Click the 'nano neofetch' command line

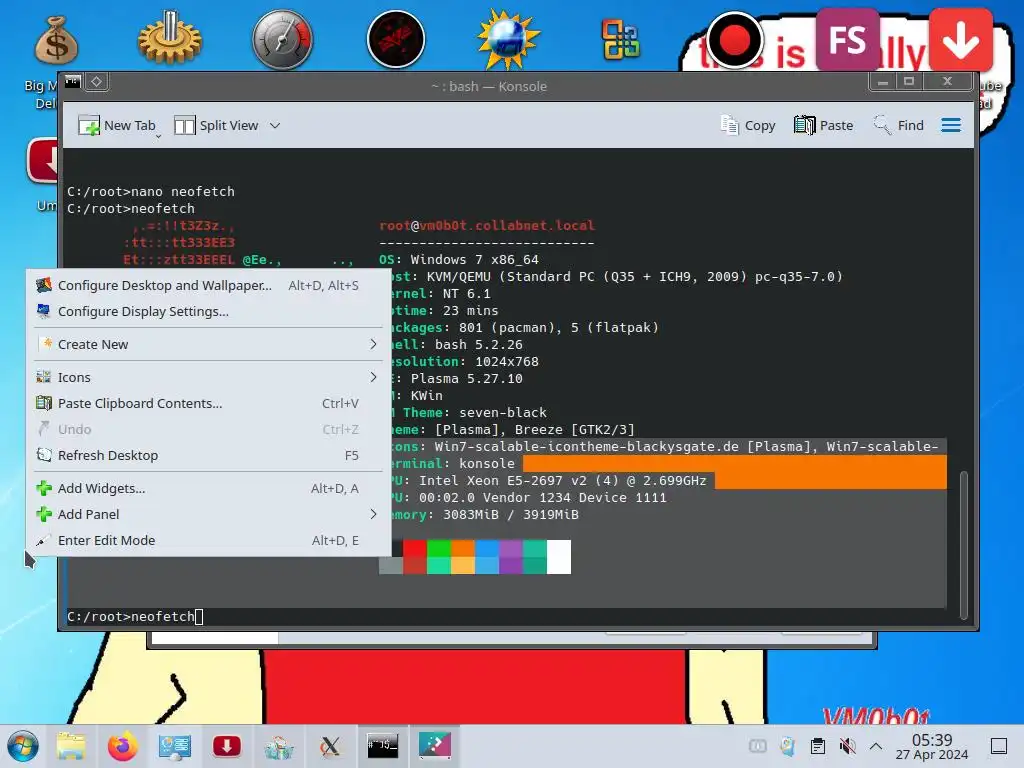point(151,191)
